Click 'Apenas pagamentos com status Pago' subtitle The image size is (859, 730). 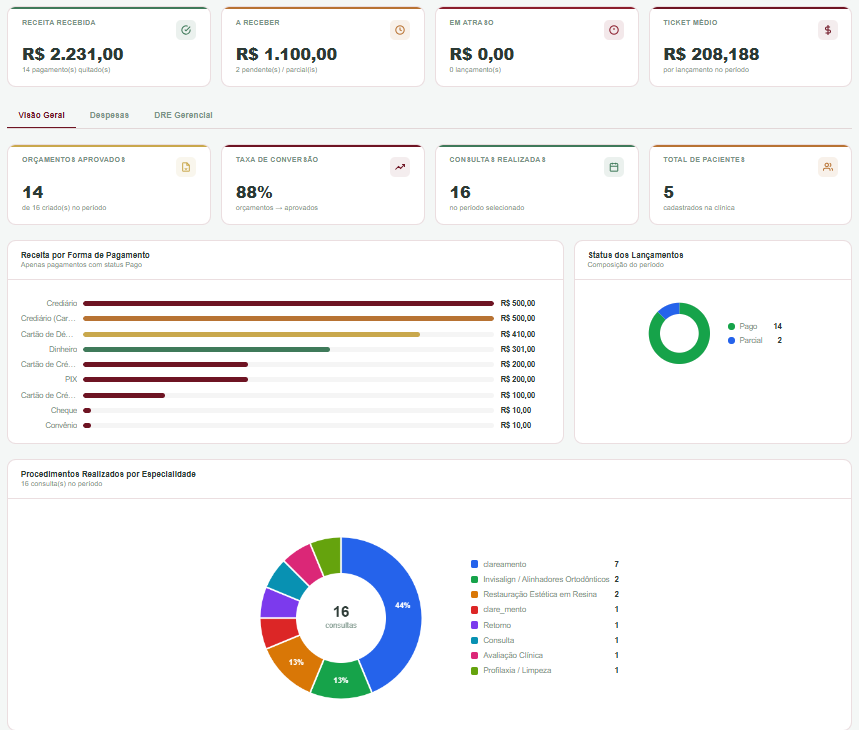pos(82,265)
